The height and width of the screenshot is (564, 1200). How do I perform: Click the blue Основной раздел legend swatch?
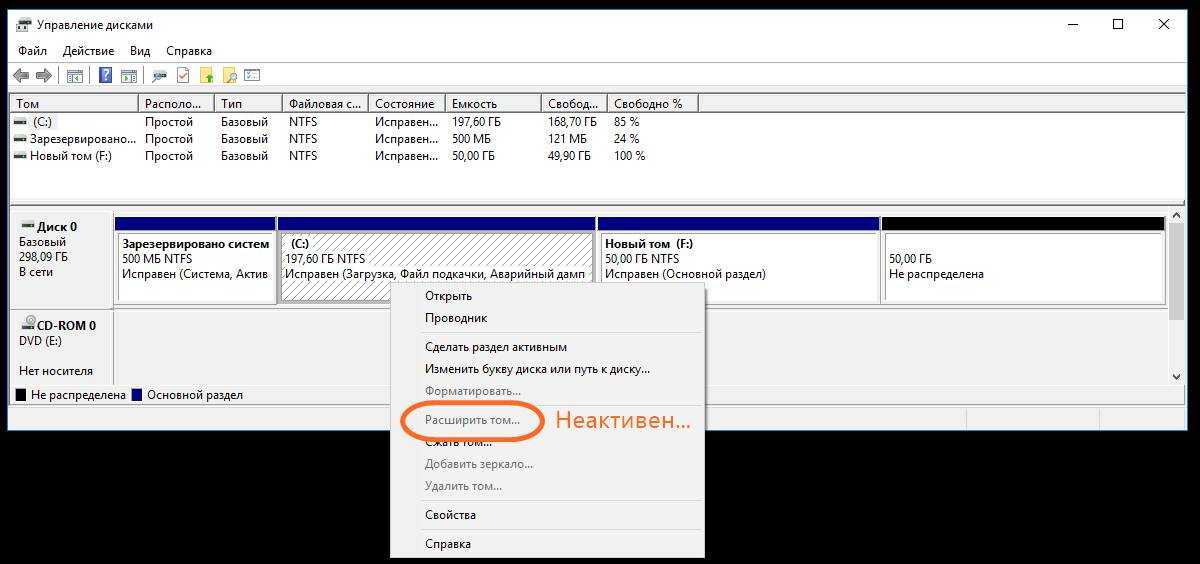tap(137, 395)
